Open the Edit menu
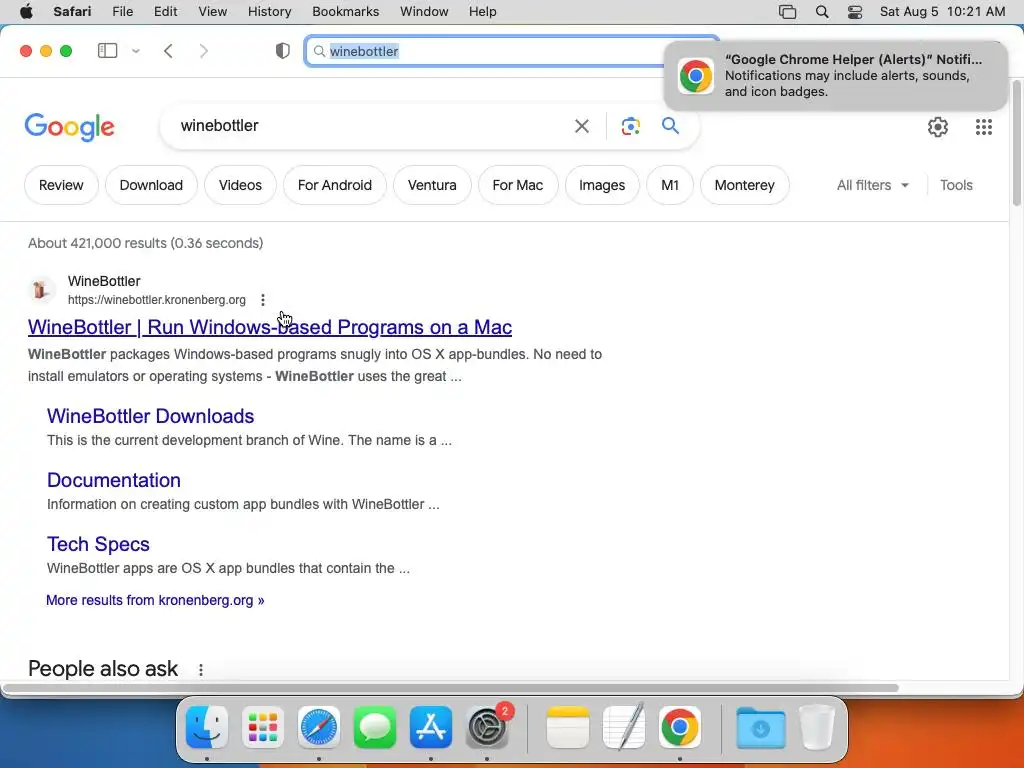The image size is (1024, 768). click(x=165, y=12)
